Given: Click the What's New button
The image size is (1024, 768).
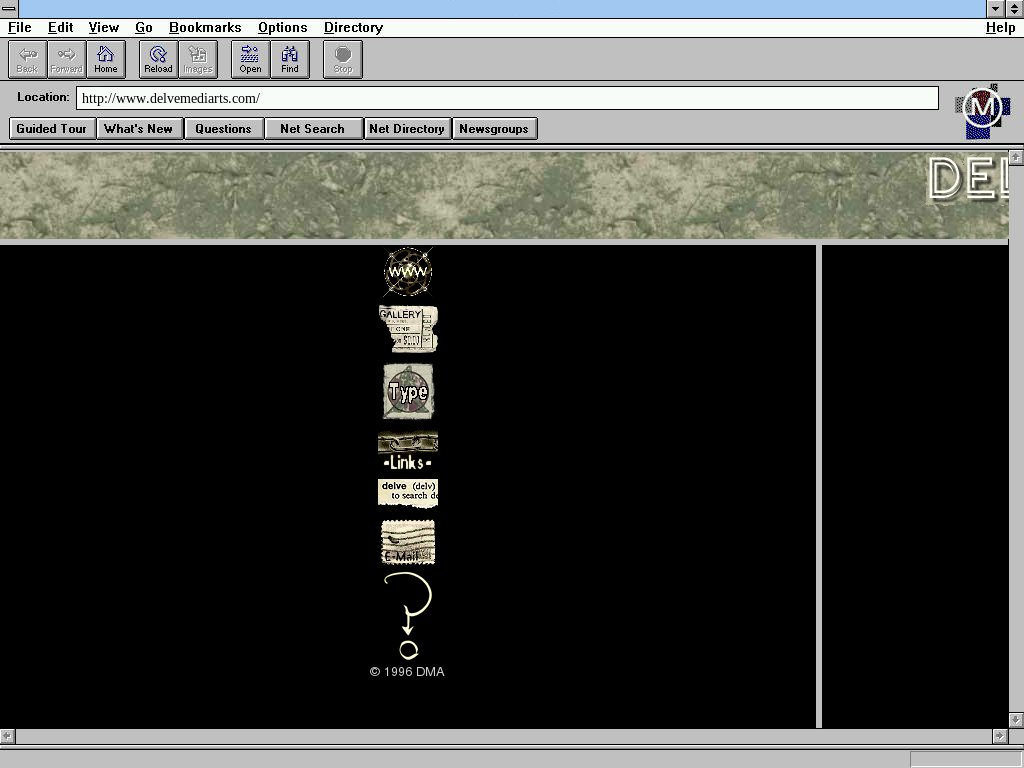Looking at the screenshot, I should click(138, 129).
